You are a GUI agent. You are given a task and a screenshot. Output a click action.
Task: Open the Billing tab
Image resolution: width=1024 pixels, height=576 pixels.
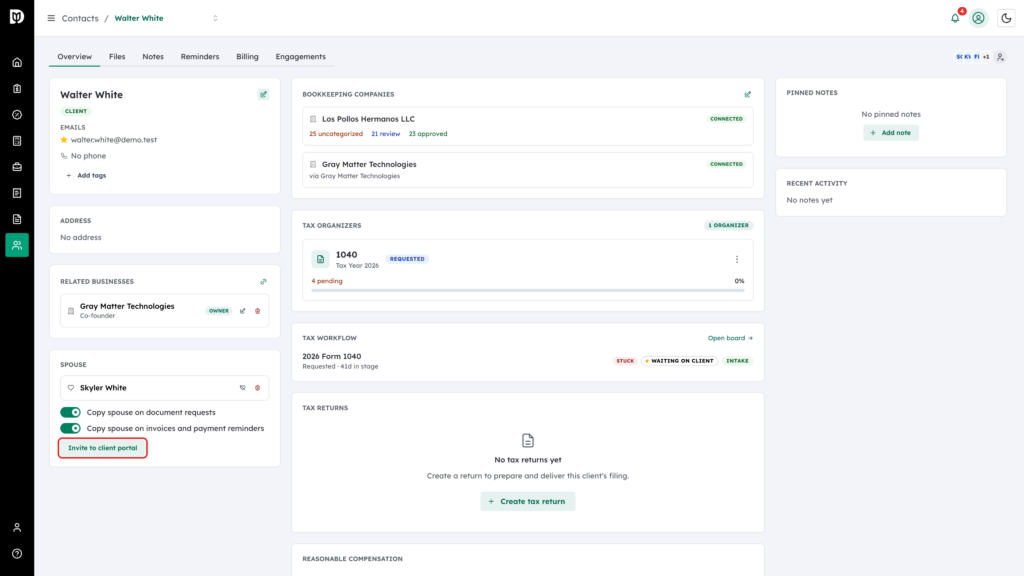[x=248, y=57]
